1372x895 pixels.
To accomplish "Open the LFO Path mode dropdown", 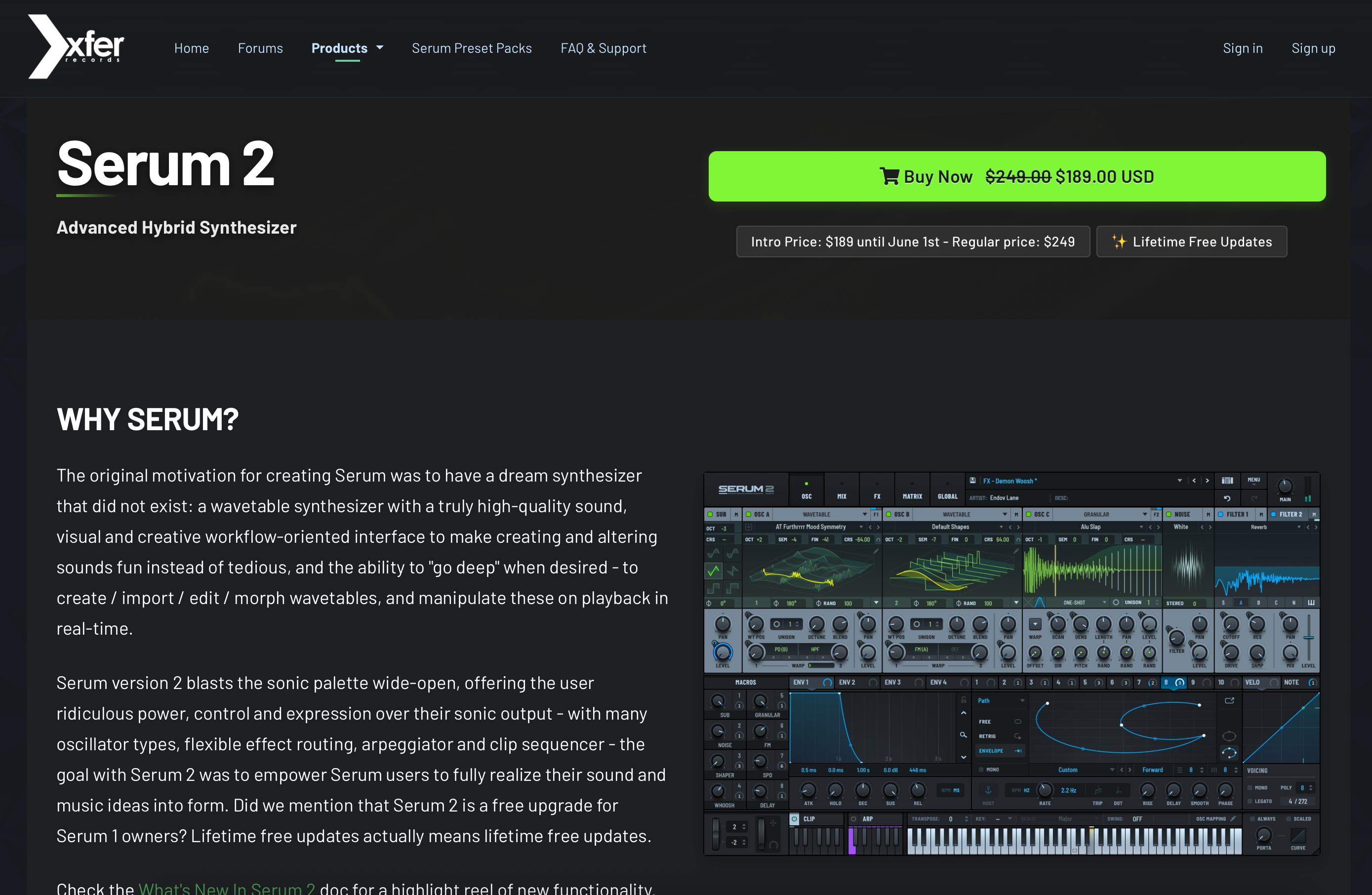I will click(1001, 701).
